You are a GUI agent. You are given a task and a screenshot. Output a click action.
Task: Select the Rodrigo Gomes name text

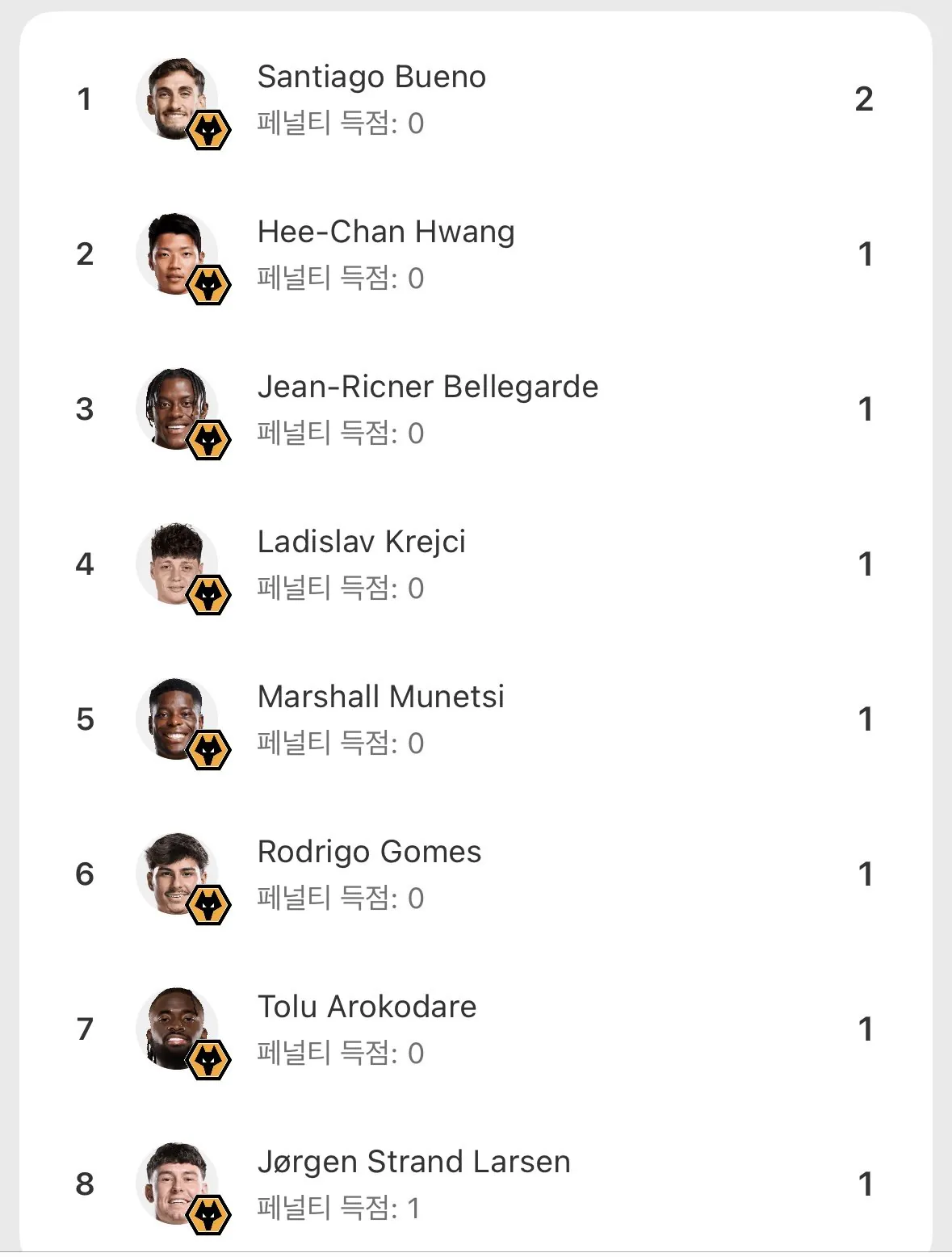click(369, 852)
